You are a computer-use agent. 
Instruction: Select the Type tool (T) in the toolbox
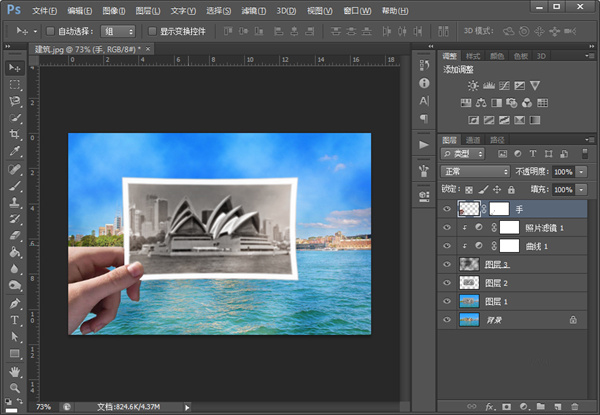(15, 320)
